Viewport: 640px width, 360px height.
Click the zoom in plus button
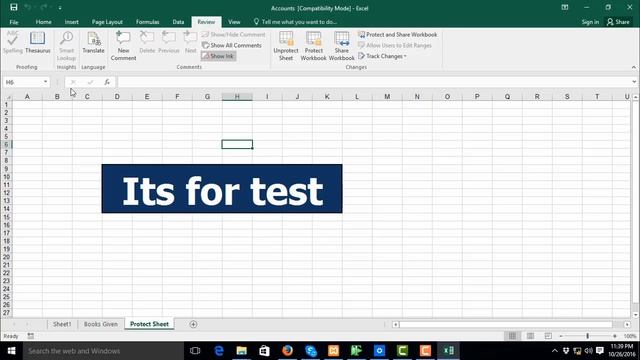click(615, 336)
